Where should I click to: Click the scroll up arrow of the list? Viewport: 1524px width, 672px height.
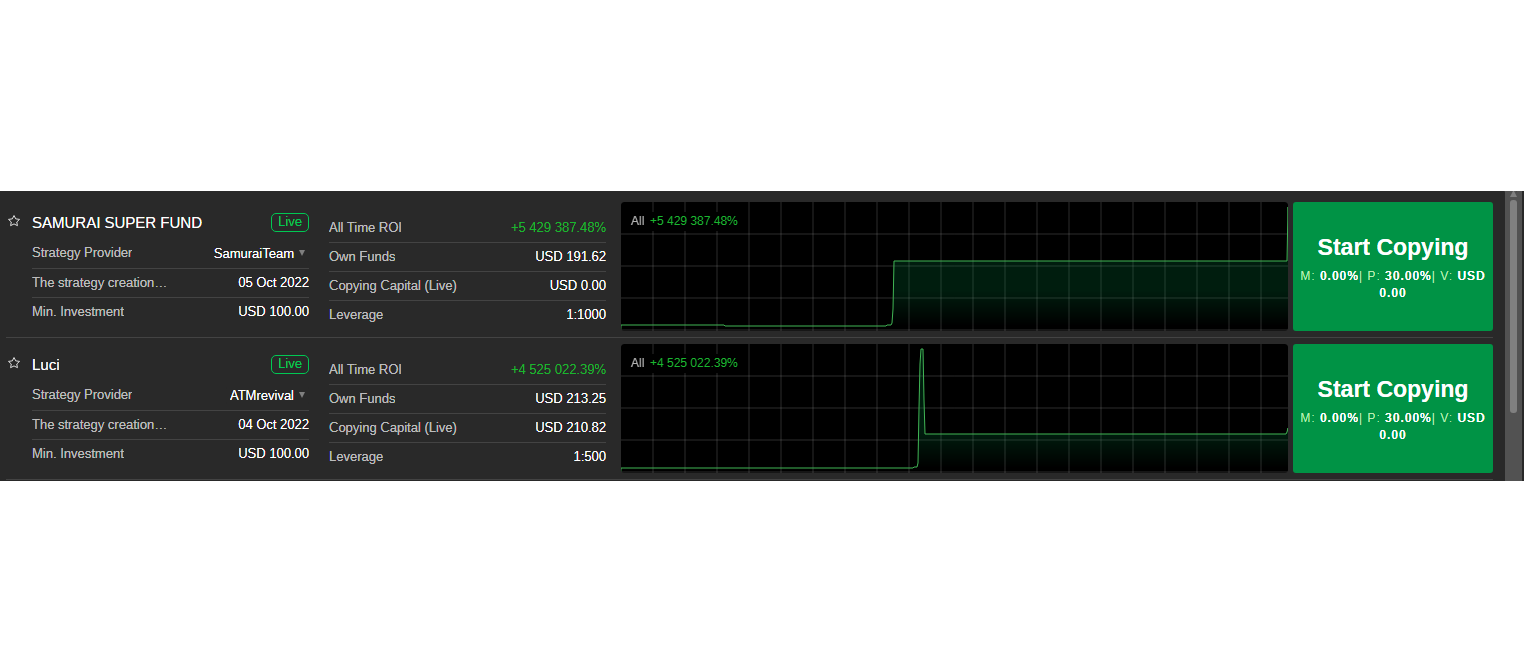pos(1513,195)
